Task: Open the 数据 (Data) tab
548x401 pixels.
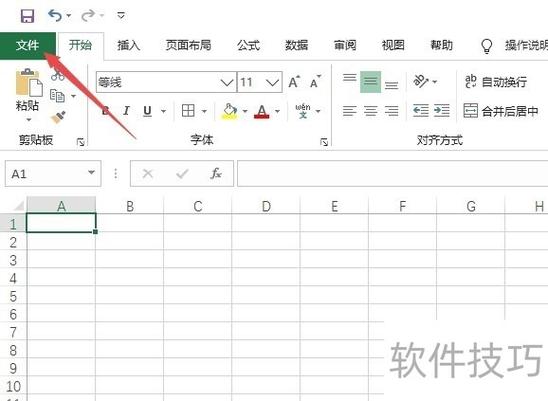Action: (297, 45)
